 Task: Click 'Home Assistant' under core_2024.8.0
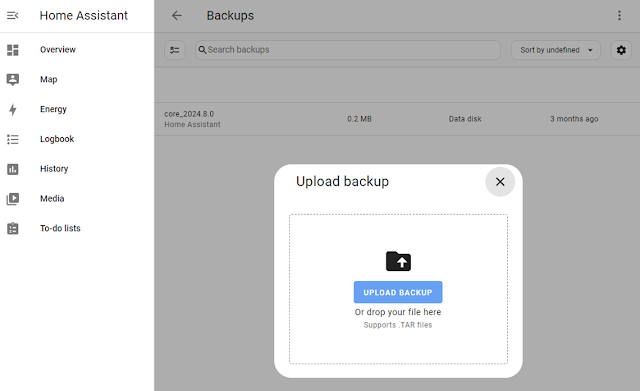pos(192,124)
